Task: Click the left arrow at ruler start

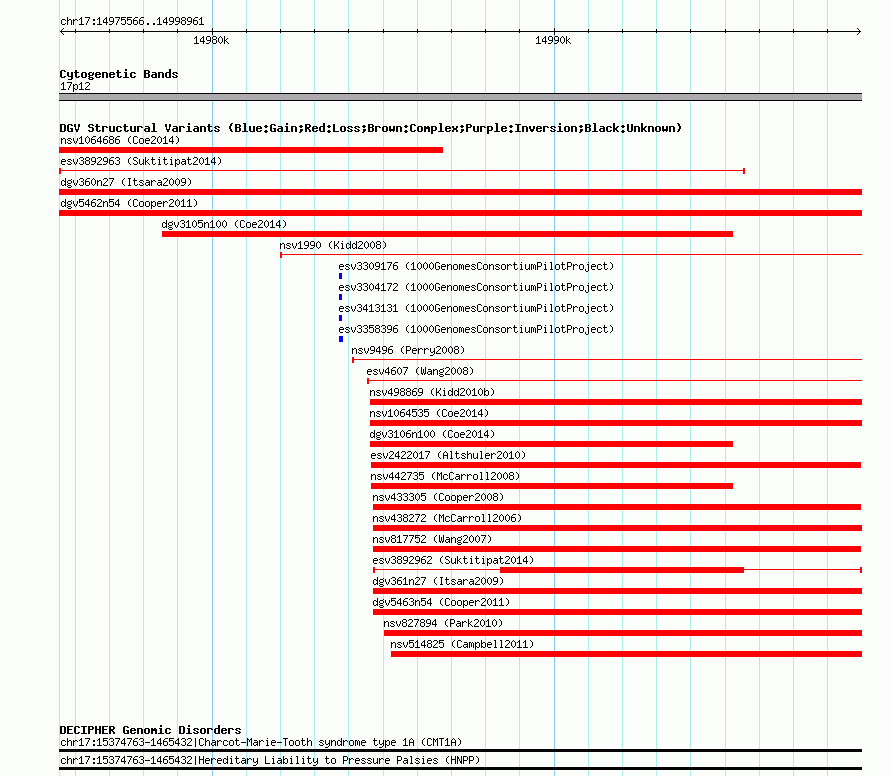Action: point(62,31)
